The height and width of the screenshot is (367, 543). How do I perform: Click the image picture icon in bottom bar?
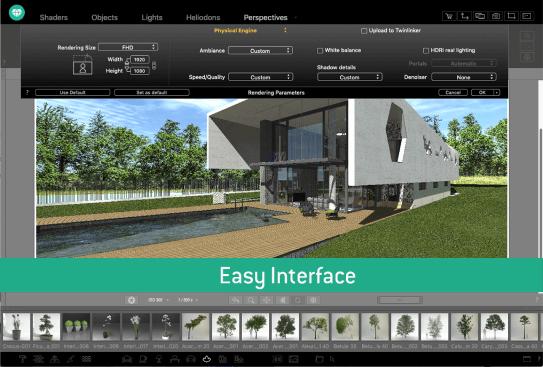[x=293, y=359]
